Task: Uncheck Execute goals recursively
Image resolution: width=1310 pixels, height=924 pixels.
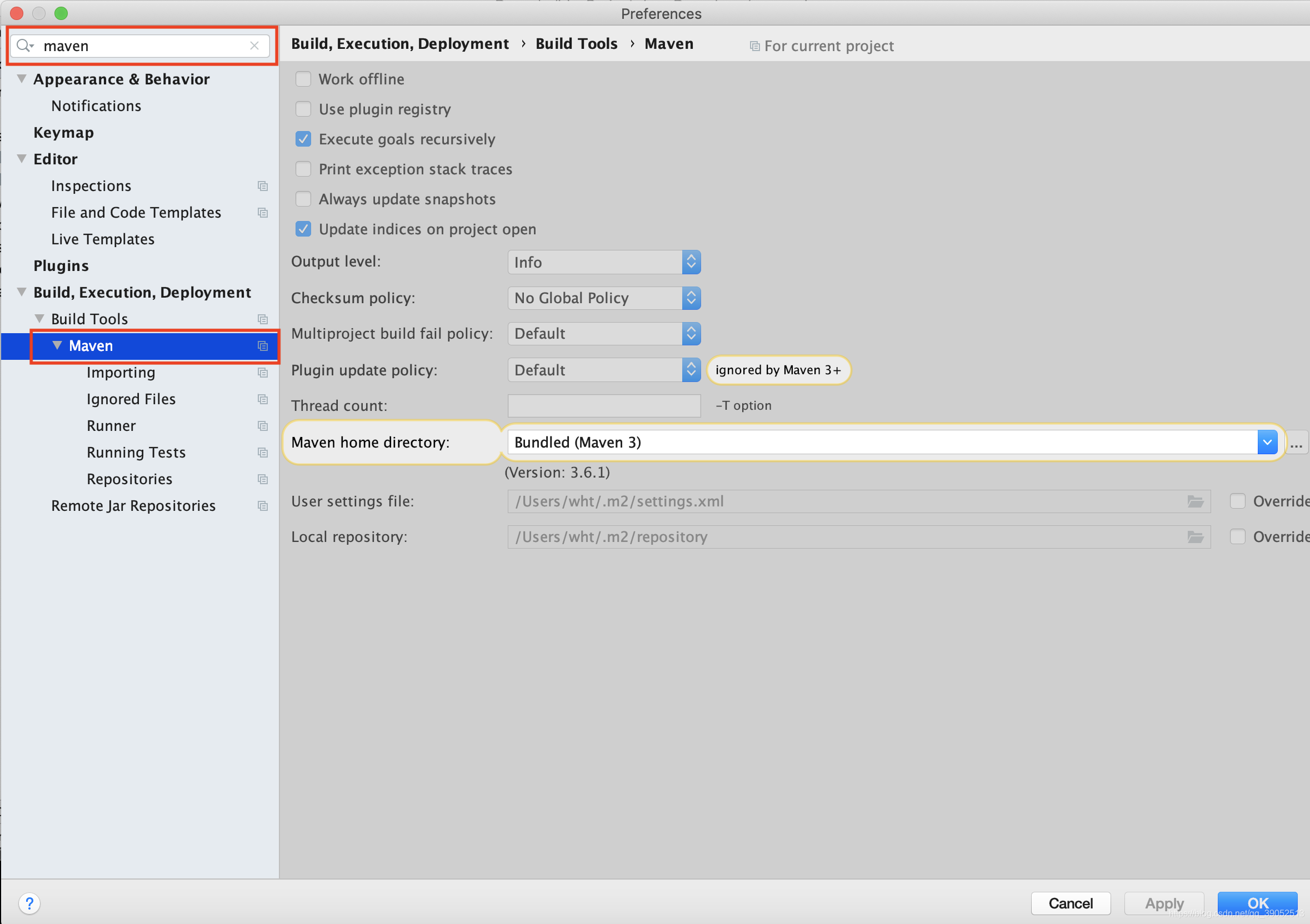Action: tap(303, 139)
